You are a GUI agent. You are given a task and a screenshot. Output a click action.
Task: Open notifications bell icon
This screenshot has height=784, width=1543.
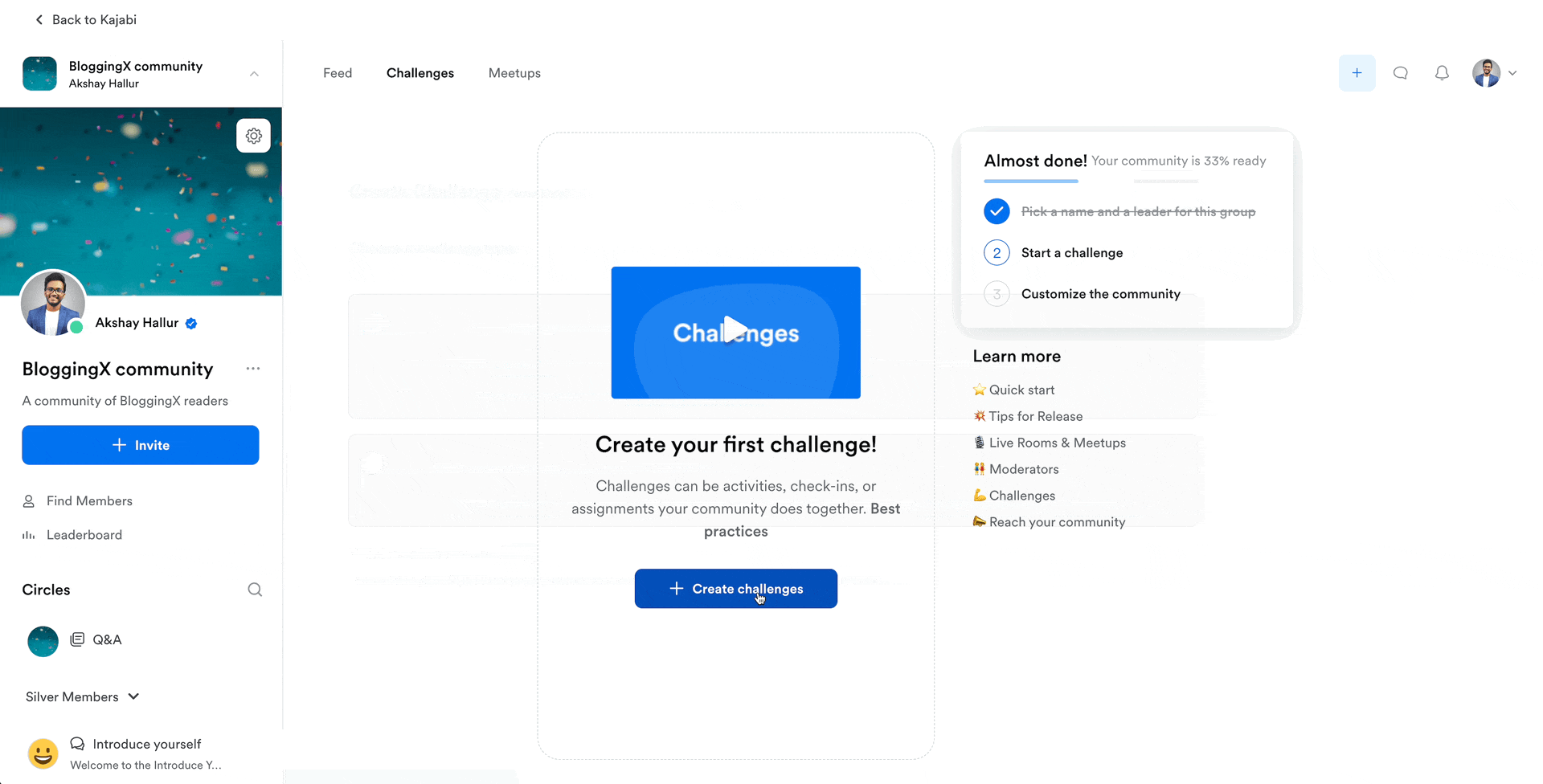click(x=1442, y=73)
